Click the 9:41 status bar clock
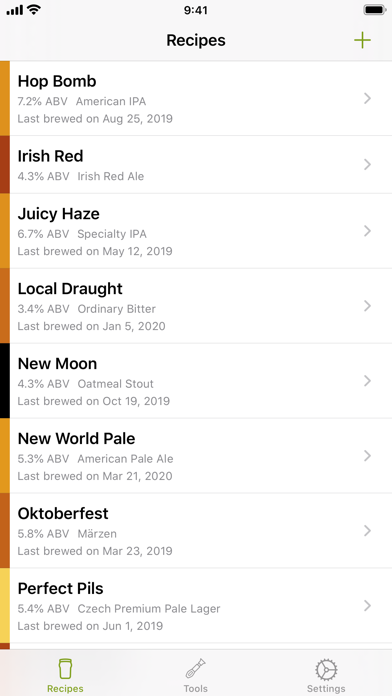Viewport: 392px width, 696px height. pos(196,10)
